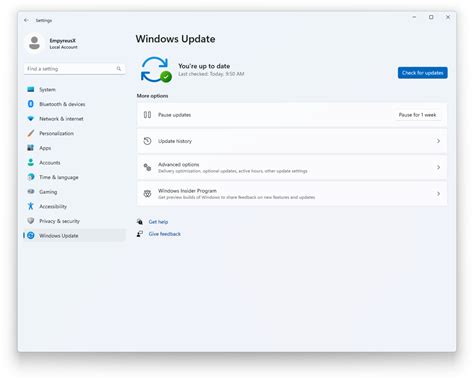Viewport: 474px width, 380px height.
Task: Click the EmpyreusX account name
Action: (63, 40)
